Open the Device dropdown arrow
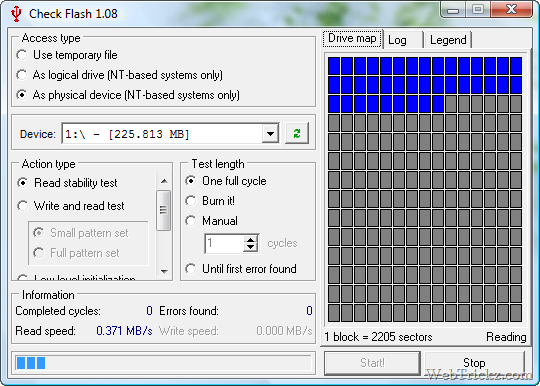 (x=270, y=134)
